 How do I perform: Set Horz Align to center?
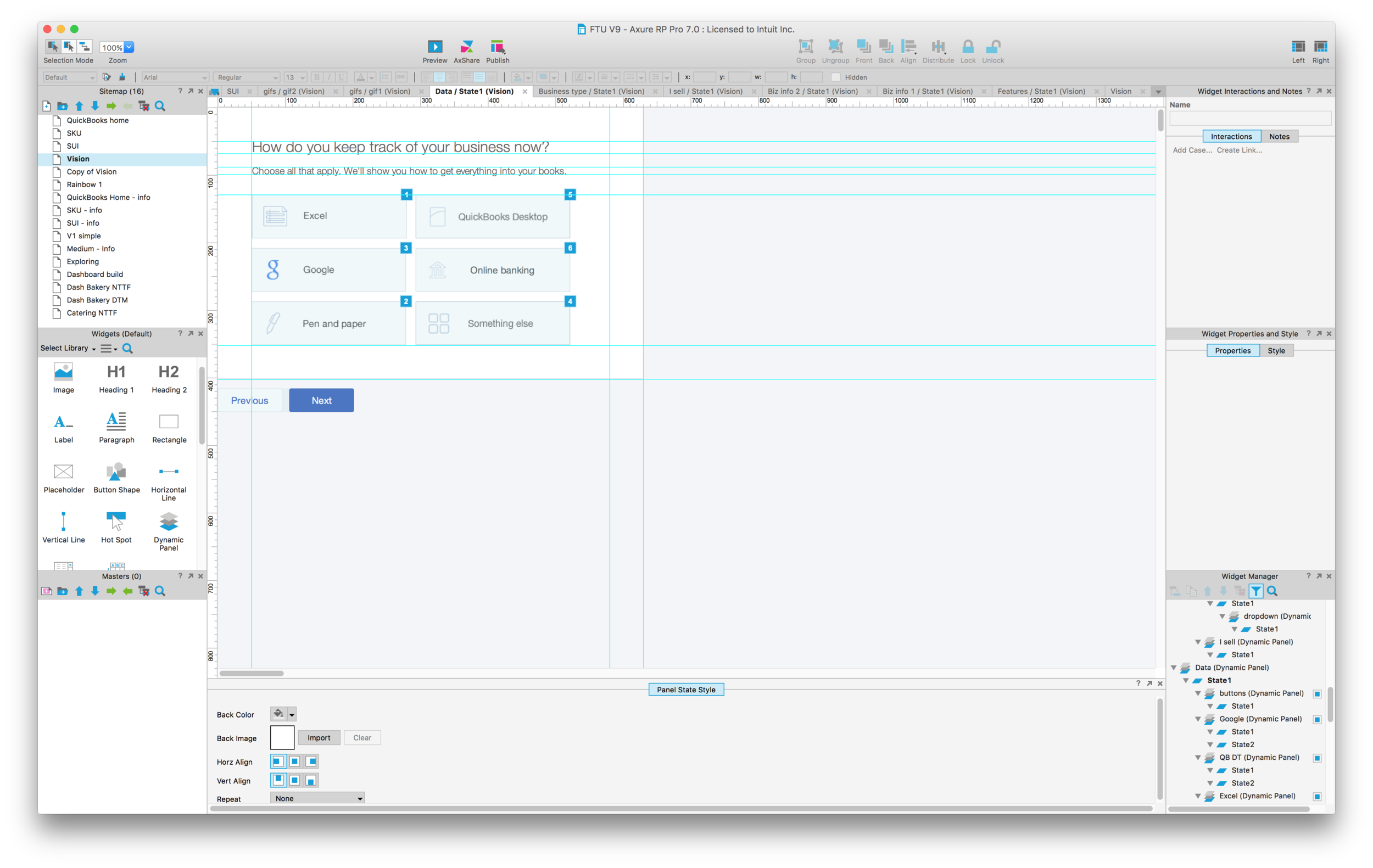(x=294, y=761)
